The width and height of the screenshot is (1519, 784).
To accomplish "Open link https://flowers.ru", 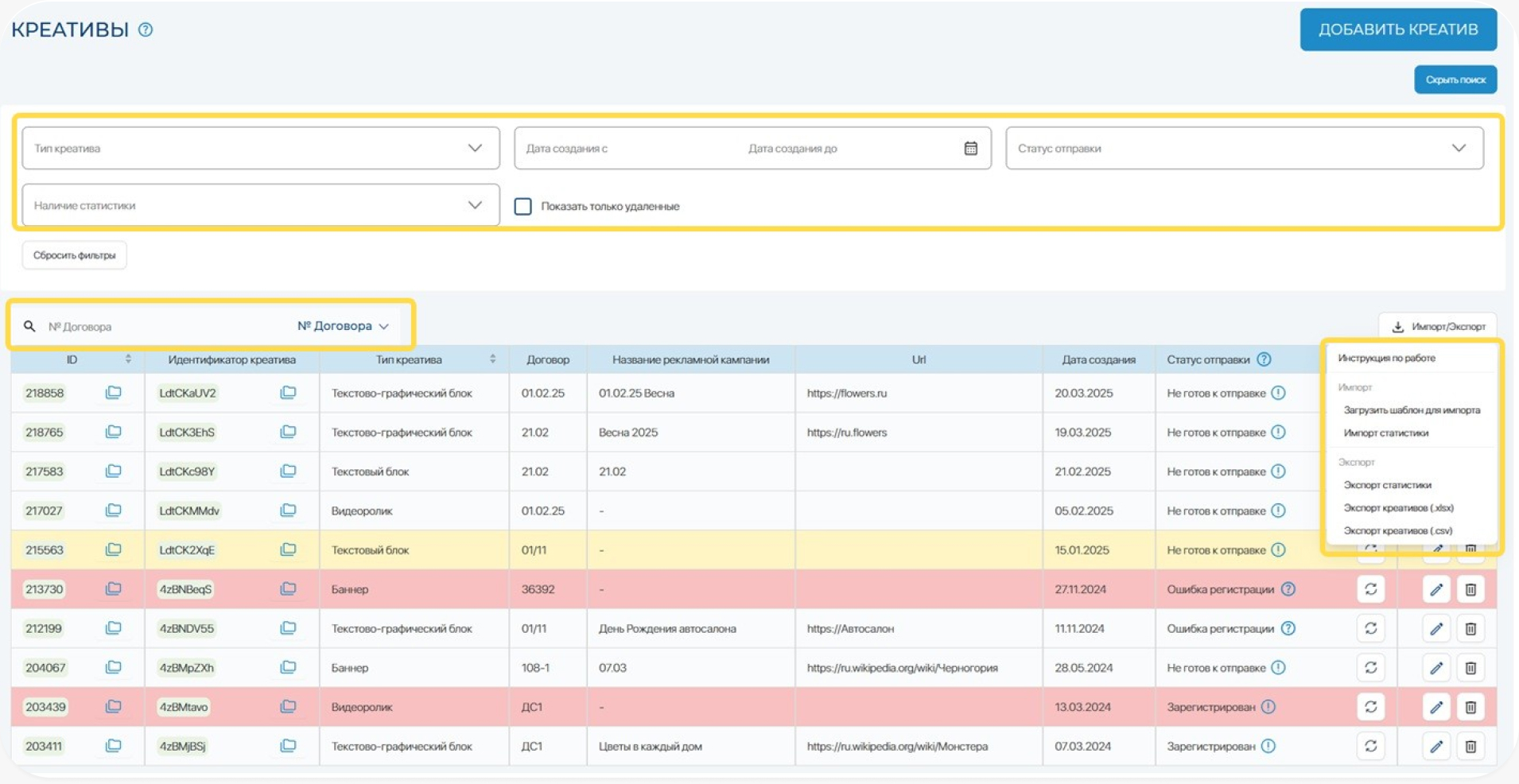I will 846,393.
